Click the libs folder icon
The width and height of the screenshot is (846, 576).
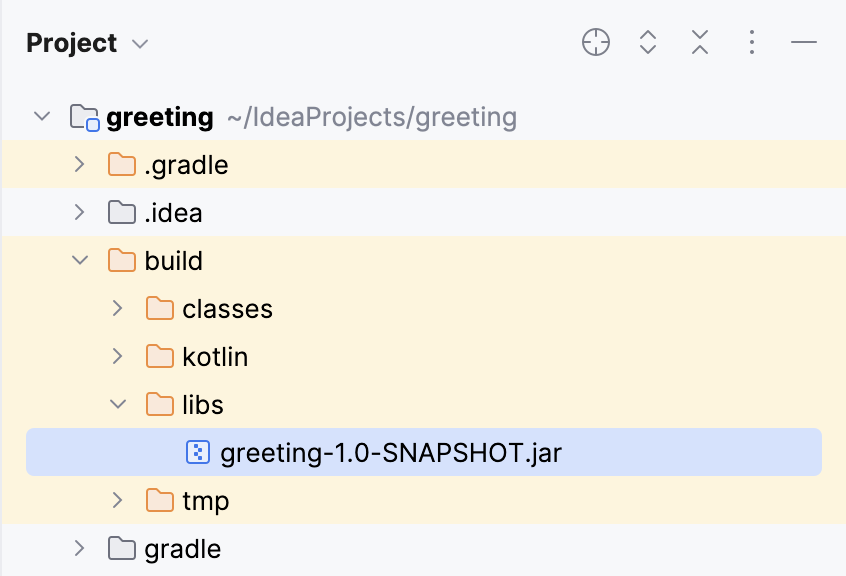[161, 404]
